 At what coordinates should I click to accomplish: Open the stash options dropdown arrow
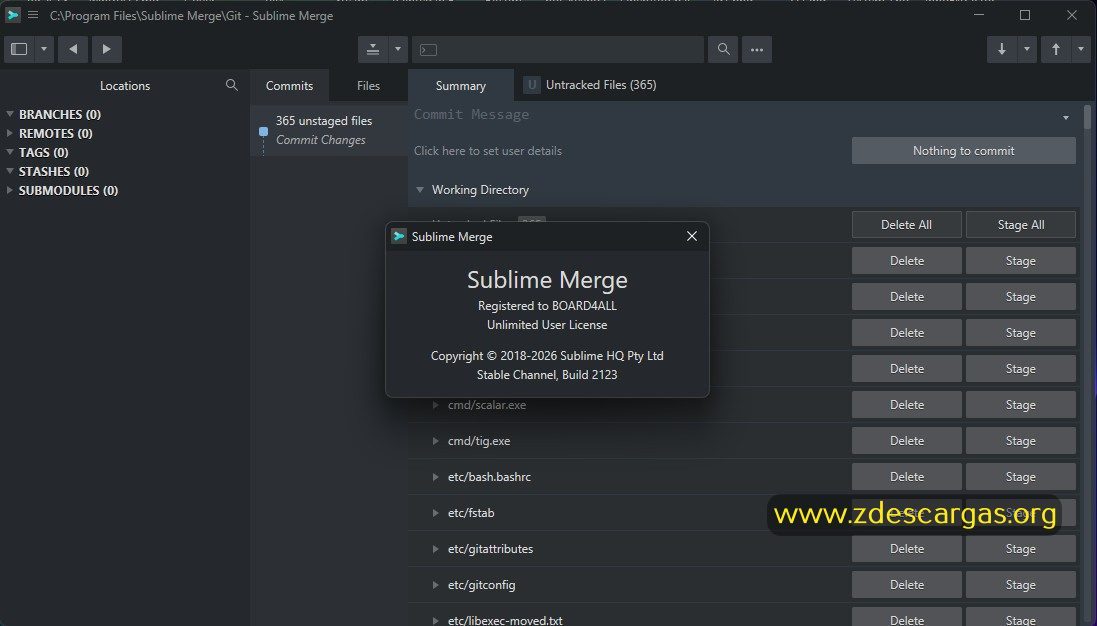click(397, 49)
